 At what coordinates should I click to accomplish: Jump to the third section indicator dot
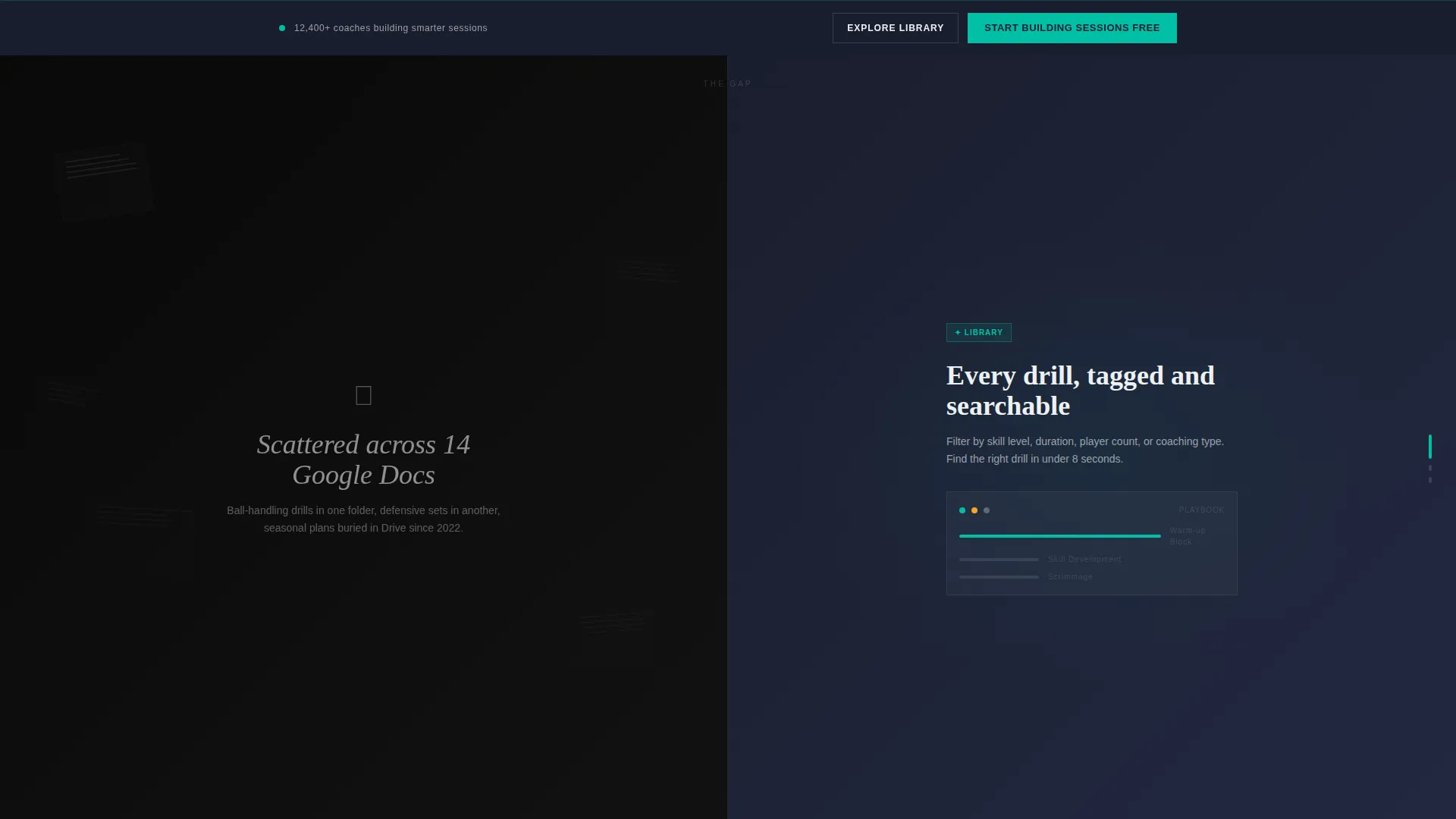[1430, 480]
